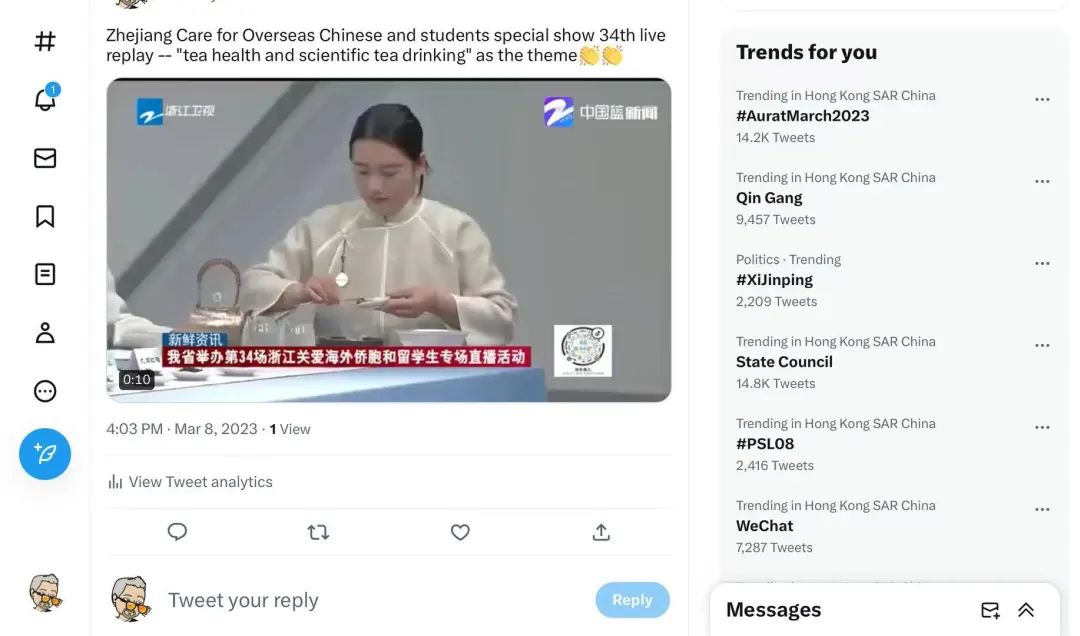Click the compose Tweet feather button
Image resolution: width=1080 pixels, height=636 pixels.
pos(45,454)
